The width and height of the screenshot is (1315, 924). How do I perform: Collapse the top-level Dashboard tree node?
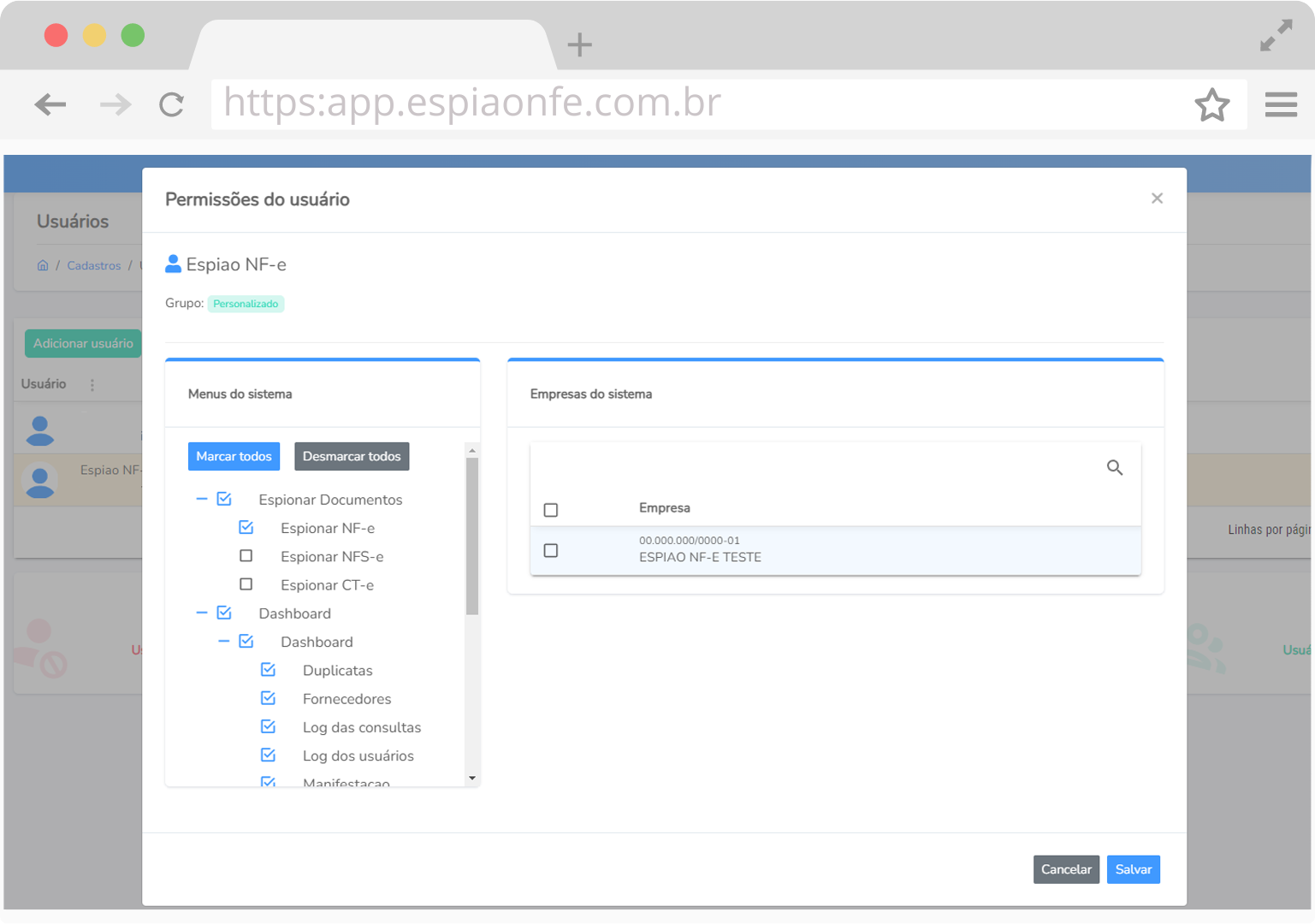click(202, 613)
